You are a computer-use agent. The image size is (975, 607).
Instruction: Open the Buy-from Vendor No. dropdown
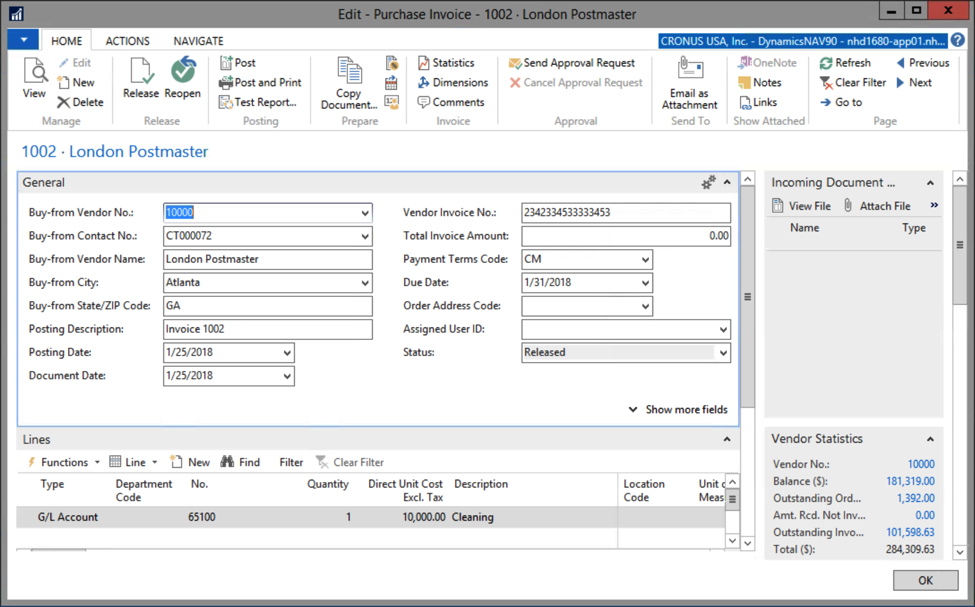[x=365, y=213]
